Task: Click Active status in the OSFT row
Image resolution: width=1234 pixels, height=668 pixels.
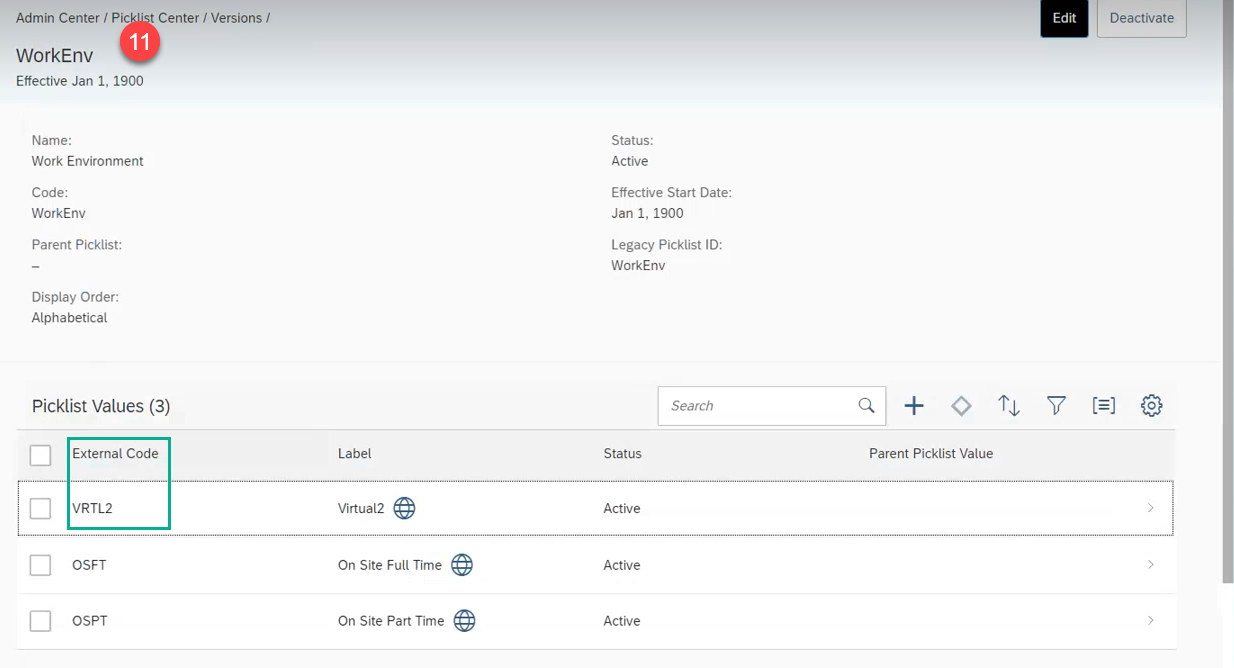Action: (622, 565)
